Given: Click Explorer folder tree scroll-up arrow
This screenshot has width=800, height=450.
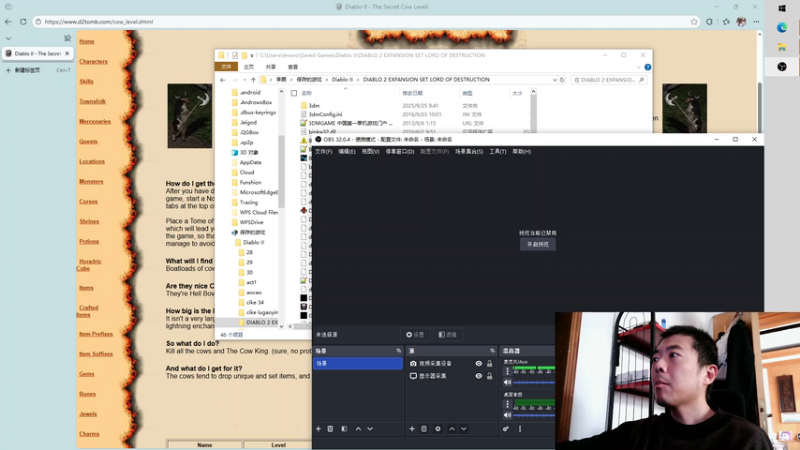Looking at the screenshot, I should [x=281, y=91].
